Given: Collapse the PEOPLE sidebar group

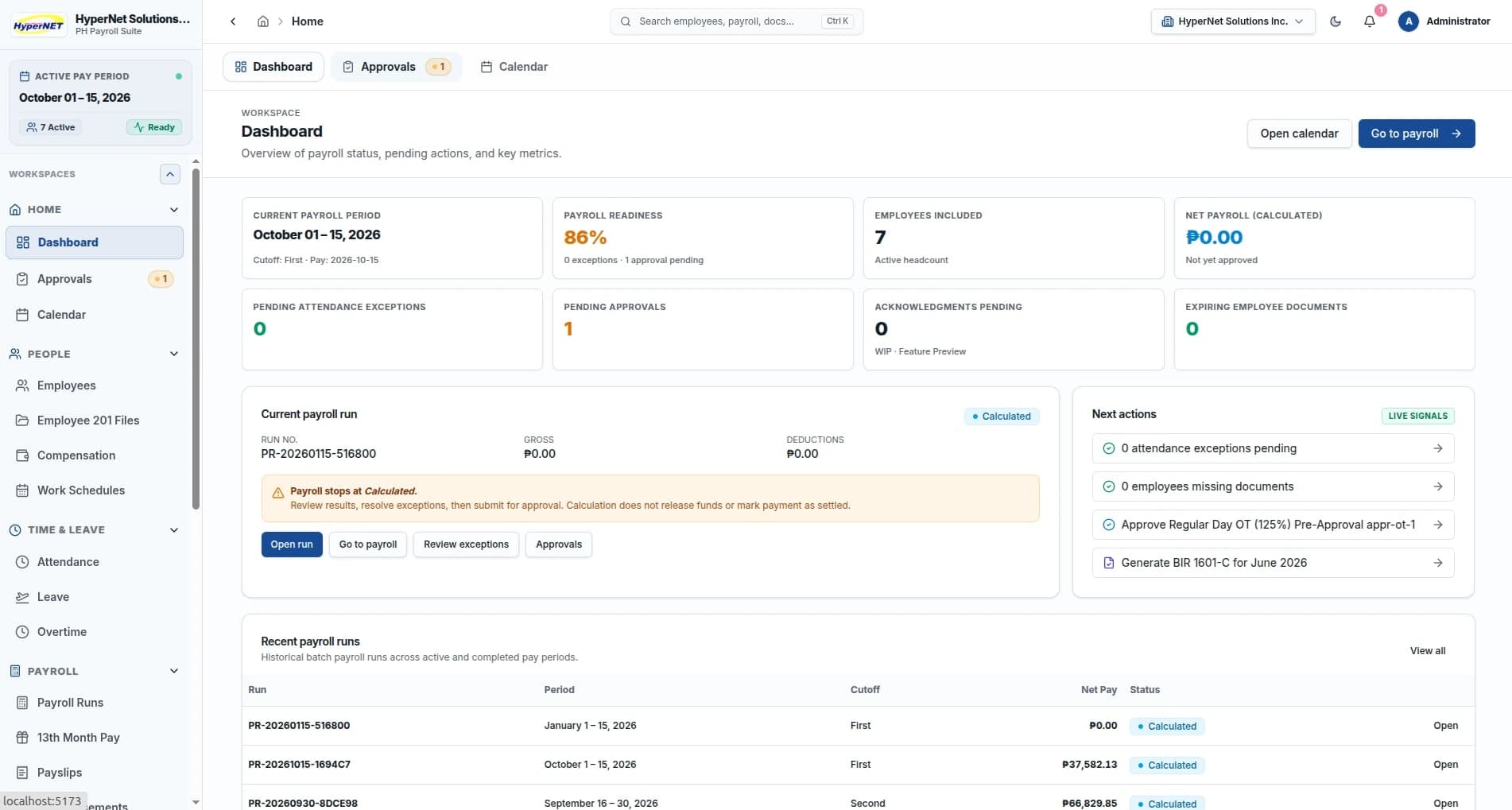Looking at the screenshot, I should 174,354.
